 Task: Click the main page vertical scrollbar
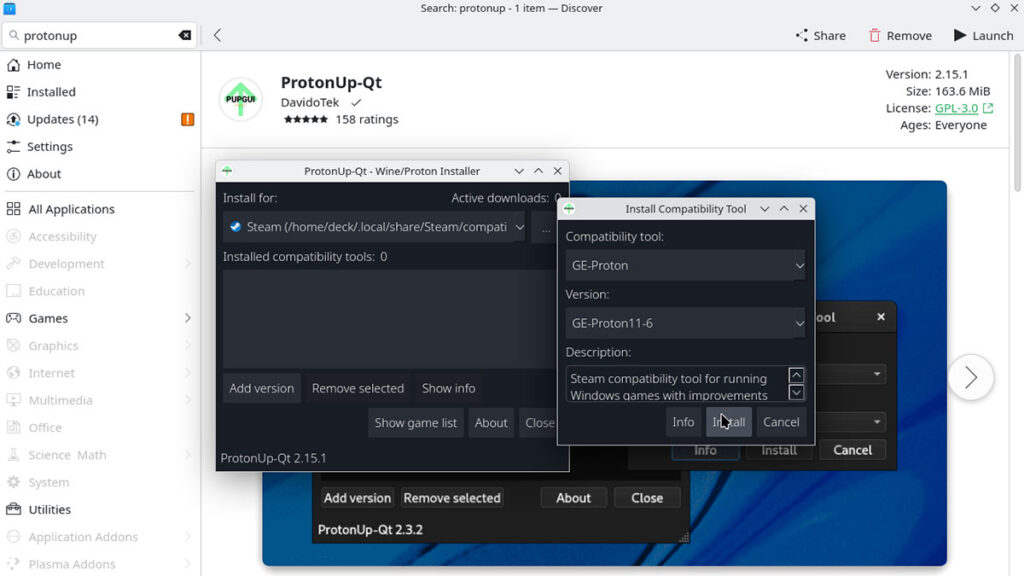[1017, 123]
